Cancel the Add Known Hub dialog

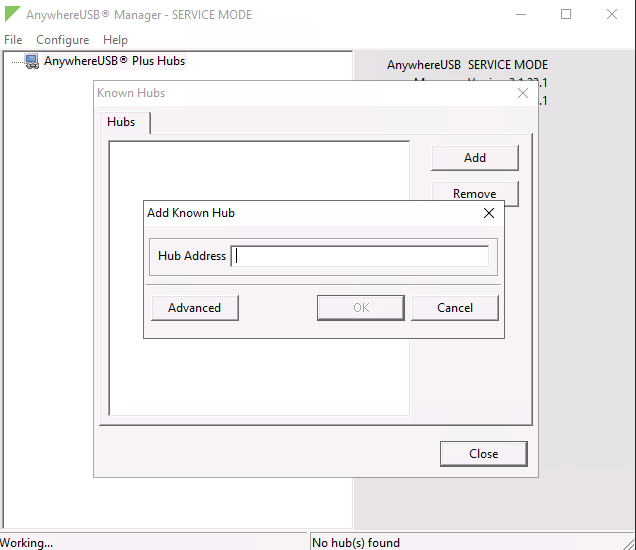click(454, 308)
